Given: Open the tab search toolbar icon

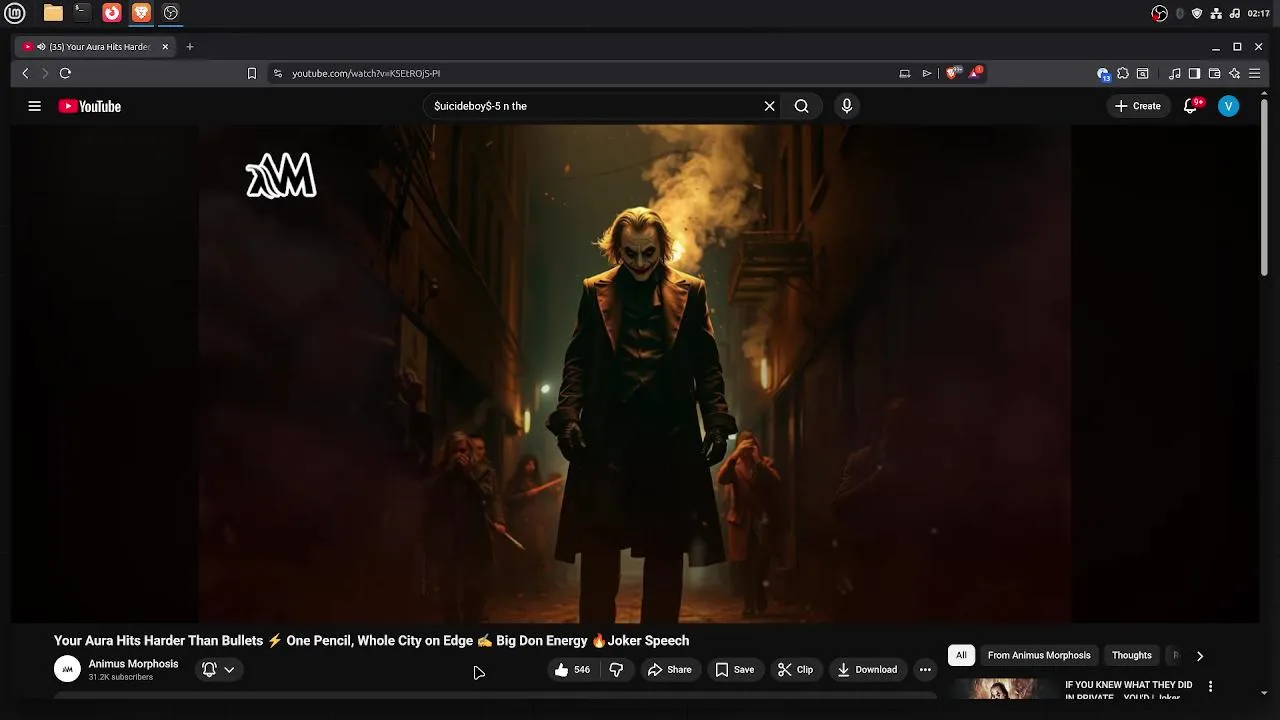Looking at the screenshot, I should click(1142, 73).
